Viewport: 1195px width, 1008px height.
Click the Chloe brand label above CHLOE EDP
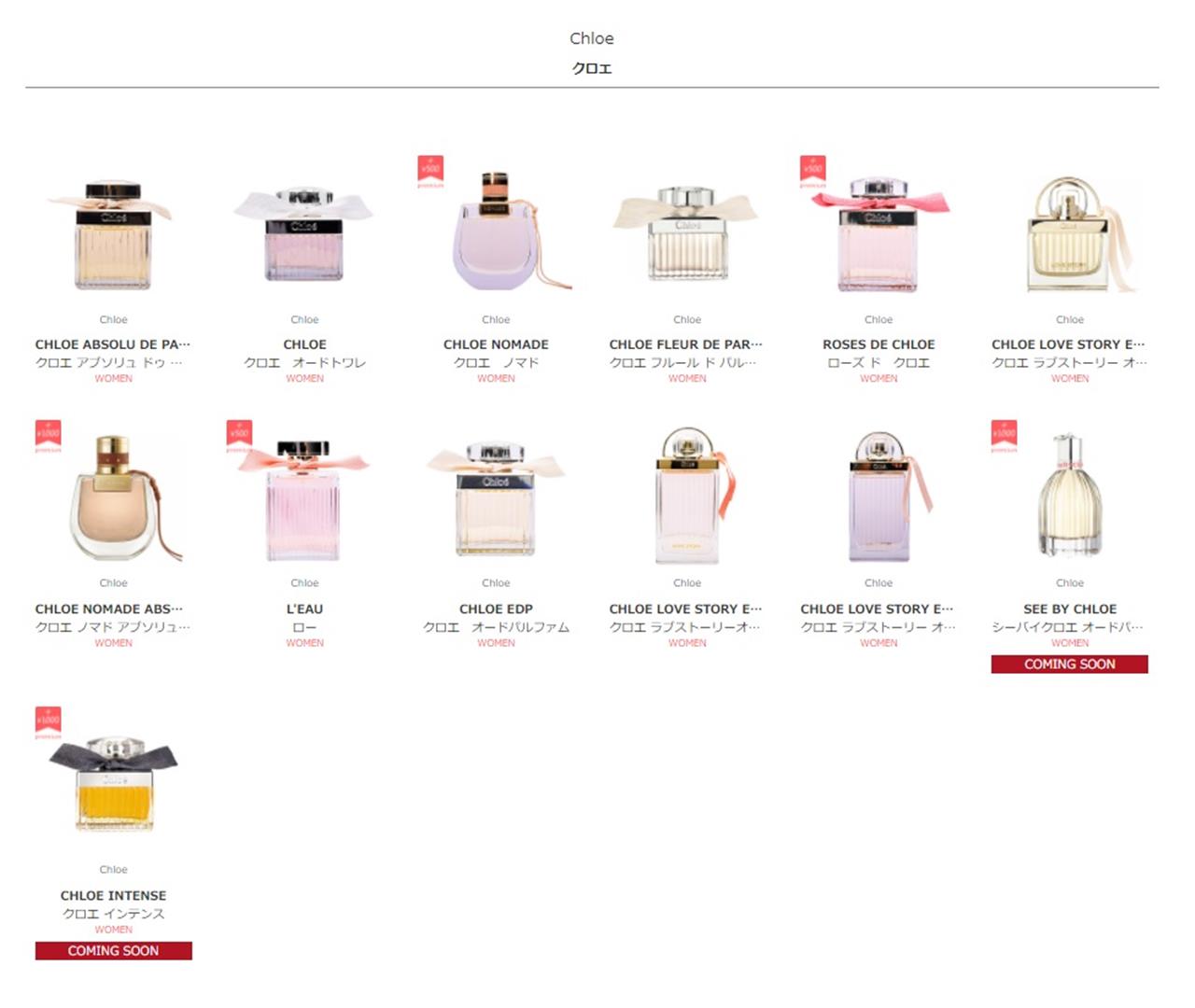(x=496, y=583)
